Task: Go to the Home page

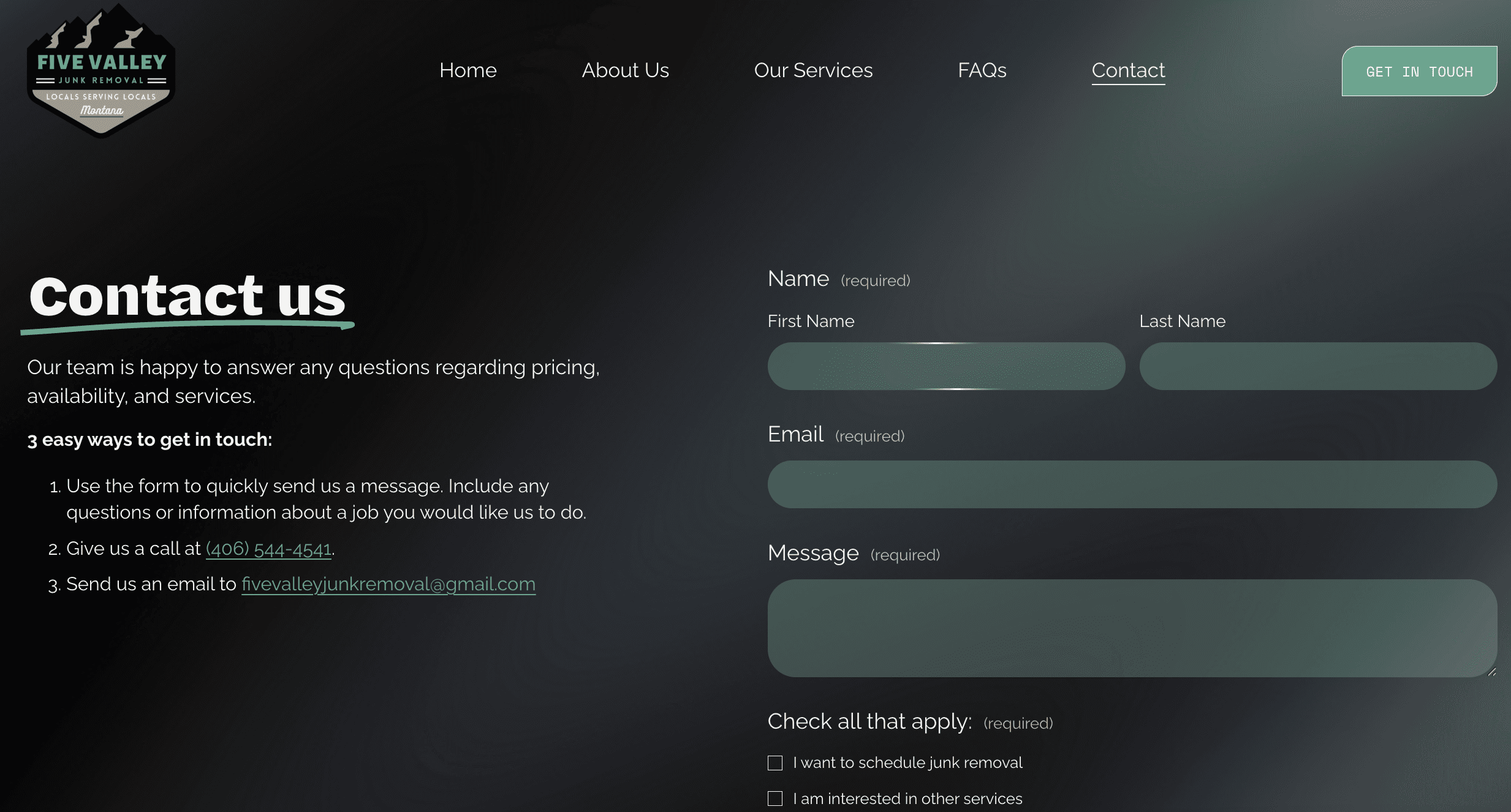Action: click(468, 70)
